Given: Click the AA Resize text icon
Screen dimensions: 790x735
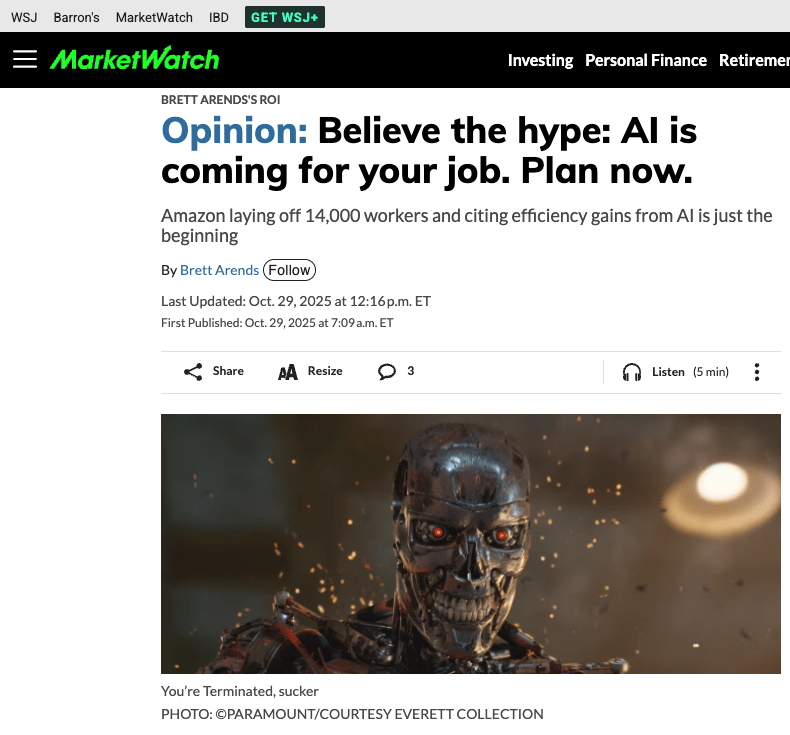Looking at the screenshot, I should pyautogui.click(x=288, y=372).
